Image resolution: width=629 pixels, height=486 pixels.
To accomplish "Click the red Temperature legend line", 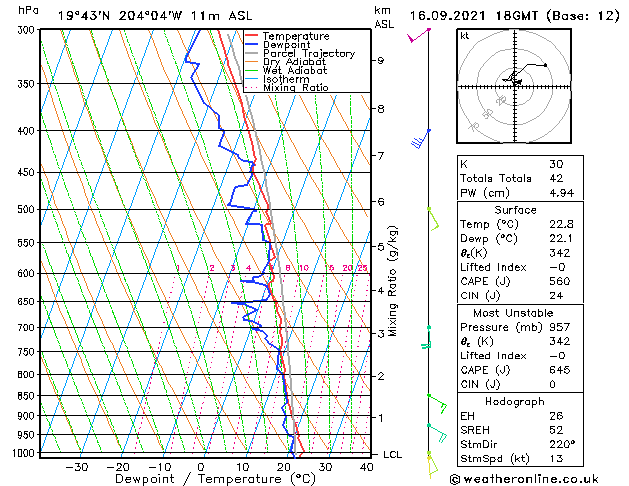I will [x=251, y=36].
